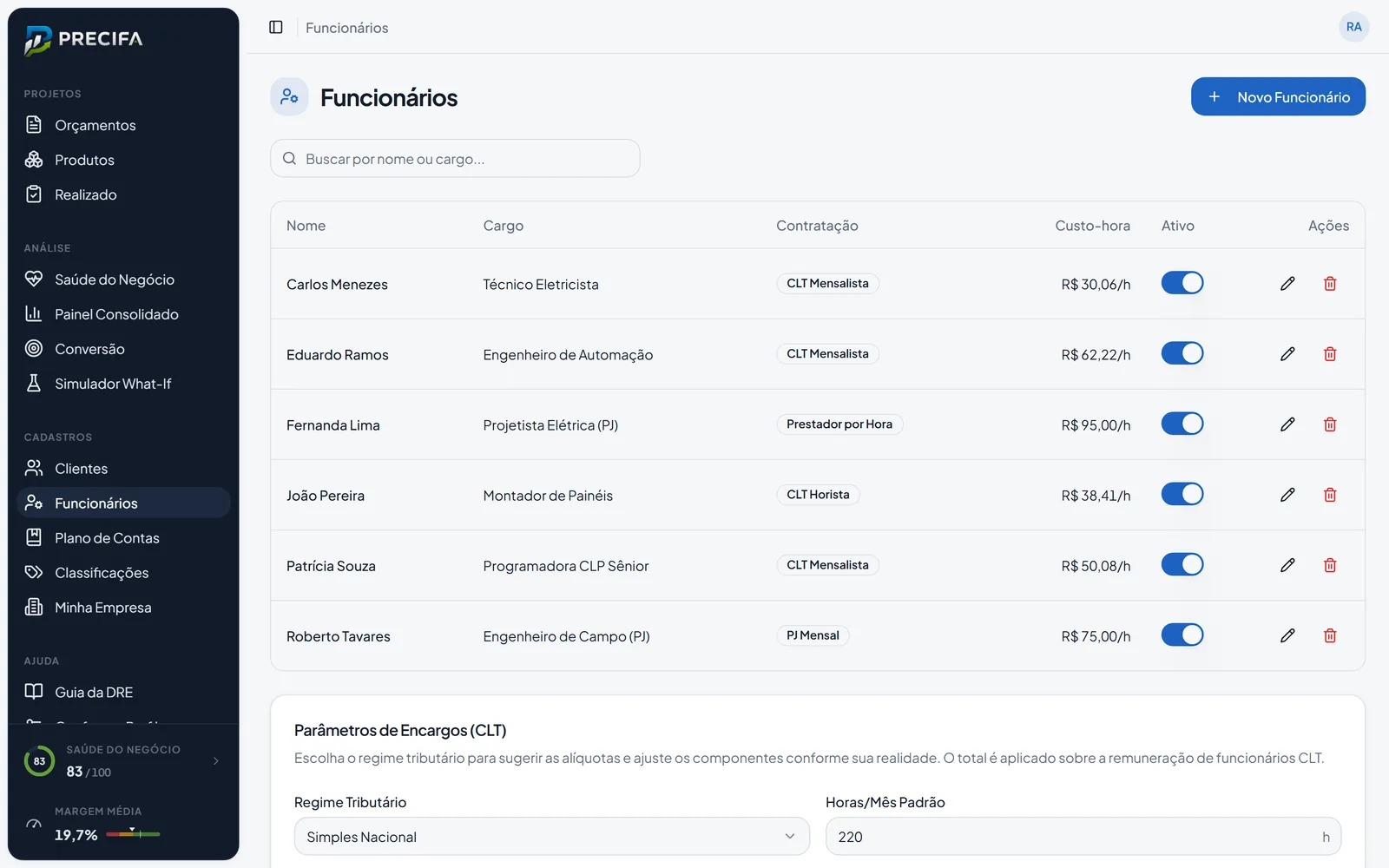Screen dimensions: 1389x868
Task: Delete Eduardo Ramos with trash icon
Action: click(1330, 354)
